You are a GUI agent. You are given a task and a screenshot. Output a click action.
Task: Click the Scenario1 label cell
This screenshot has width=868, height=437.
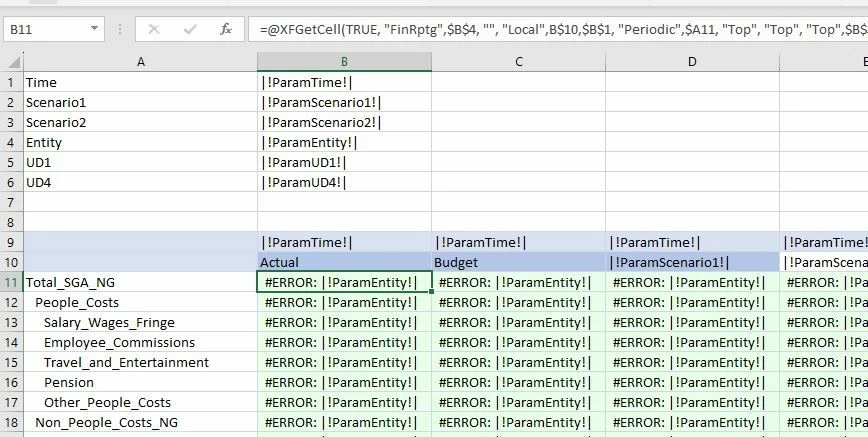tap(141, 102)
